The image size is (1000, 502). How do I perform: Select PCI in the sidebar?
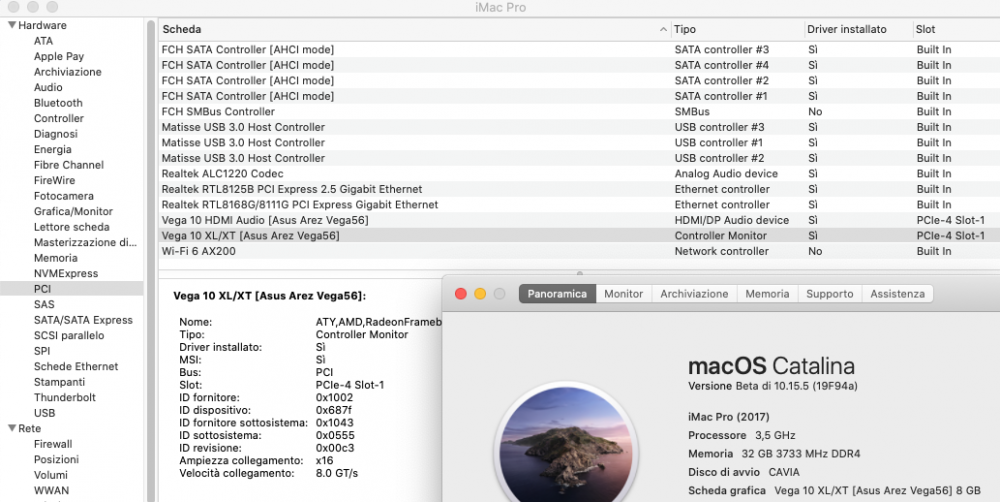tap(42, 288)
